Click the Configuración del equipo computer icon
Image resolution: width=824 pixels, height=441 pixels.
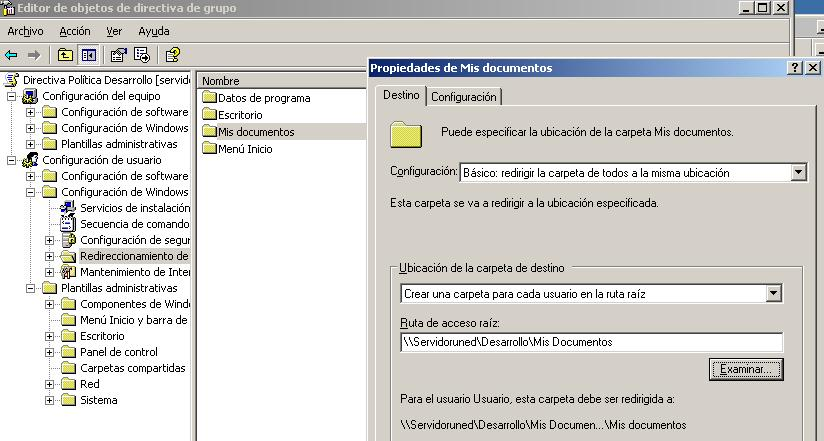[30, 96]
